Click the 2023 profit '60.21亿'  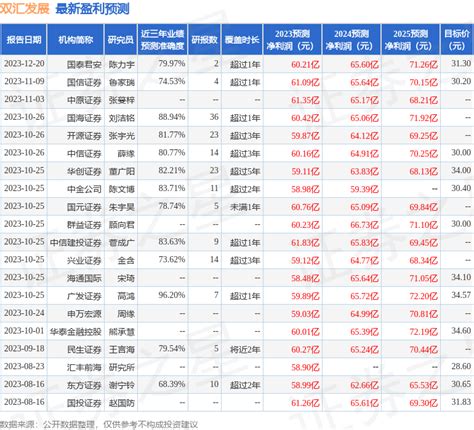pyautogui.click(x=305, y=64)
